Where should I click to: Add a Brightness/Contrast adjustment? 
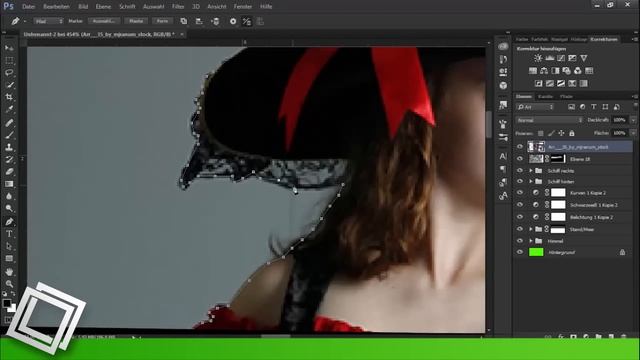[538, 58]
